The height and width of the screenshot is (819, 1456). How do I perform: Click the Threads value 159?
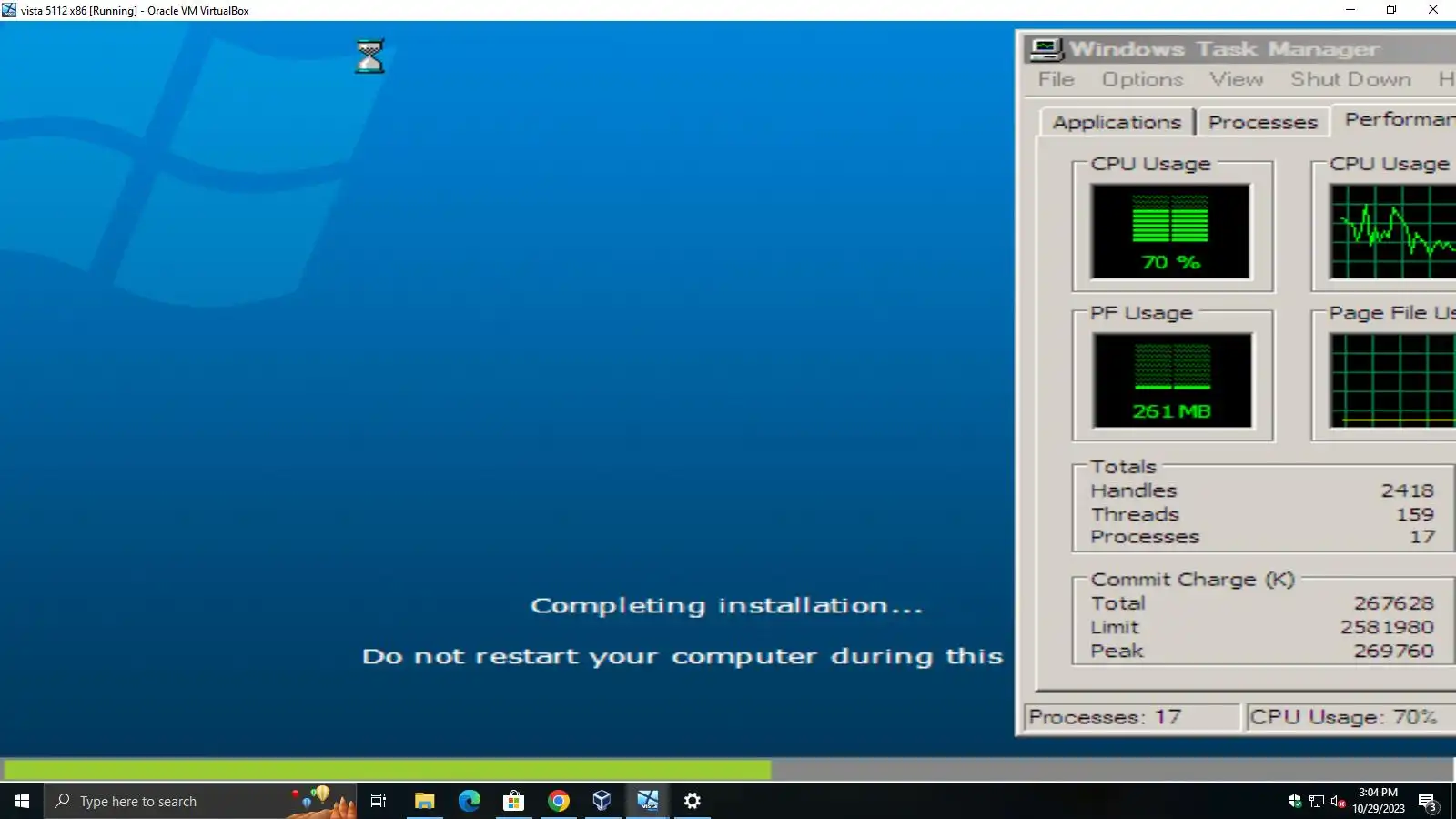coord(1415,514)
